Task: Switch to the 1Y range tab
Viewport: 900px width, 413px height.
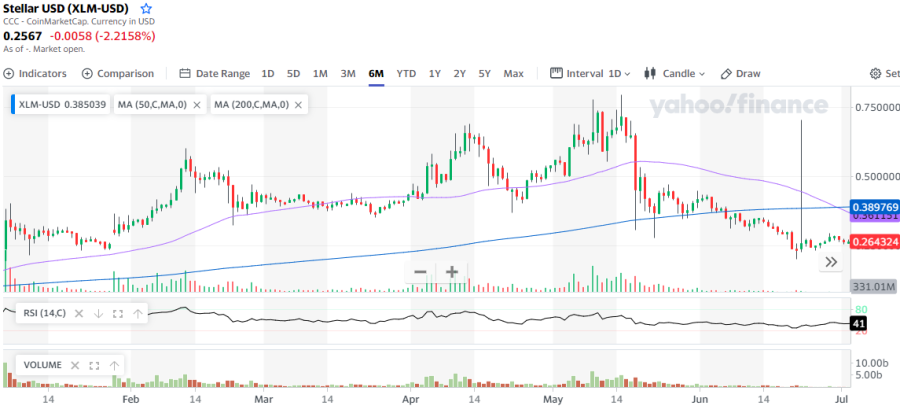Action: coord(435,73)
